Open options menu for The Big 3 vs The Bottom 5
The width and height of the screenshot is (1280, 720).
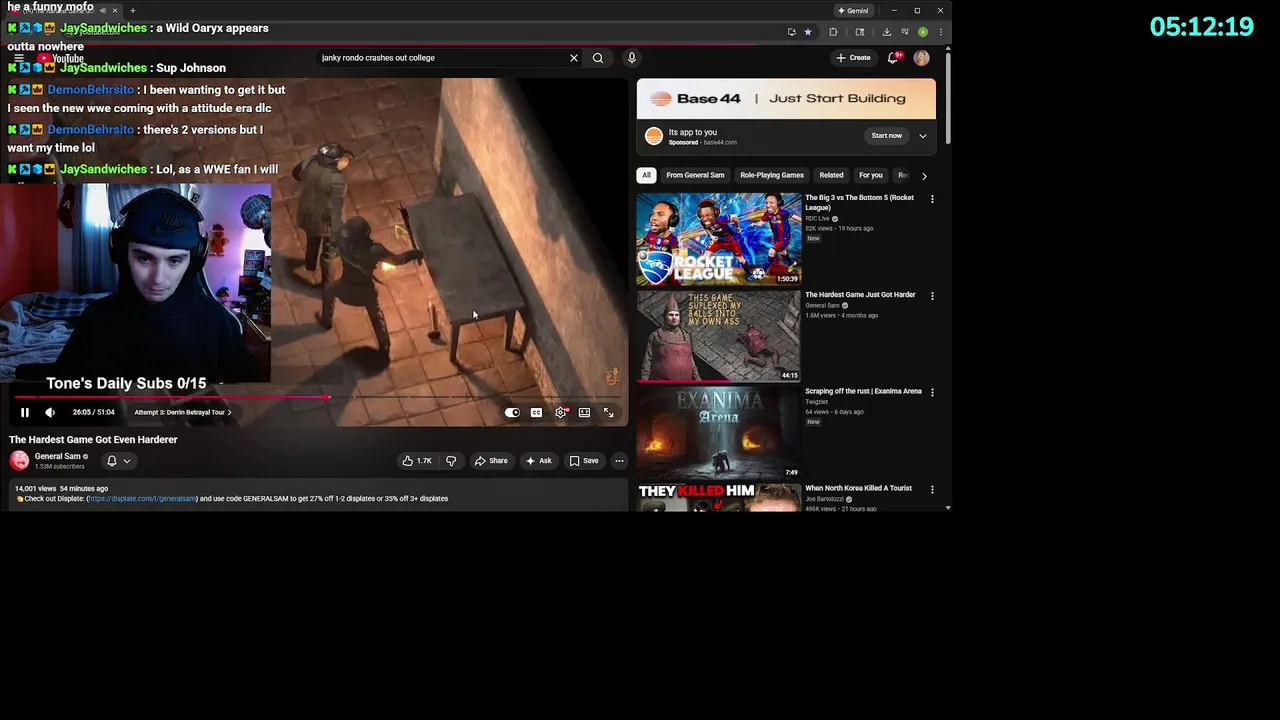tap(932, 199)
